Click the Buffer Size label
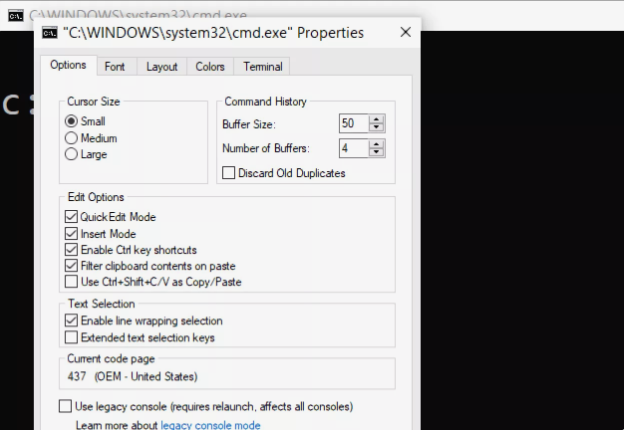The width and height of the screenshot is (624, 431). point(249,124)
